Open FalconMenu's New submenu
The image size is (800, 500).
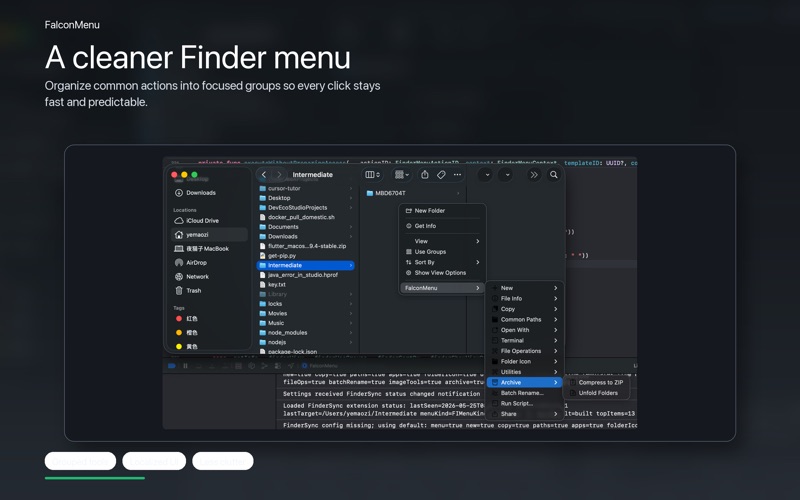pyautogui.click(x=524, y=288)
